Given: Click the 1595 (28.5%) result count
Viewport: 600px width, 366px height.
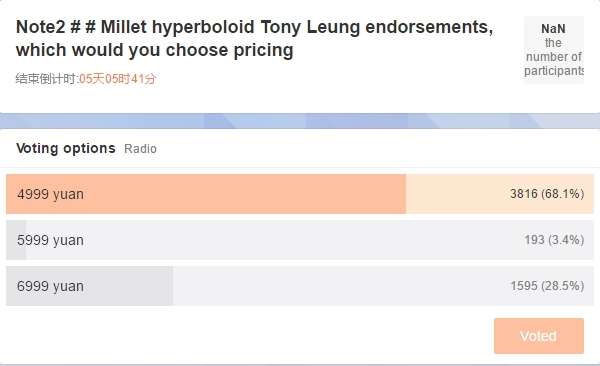Looking at the screenshot, I should click(x=547, y=286).
